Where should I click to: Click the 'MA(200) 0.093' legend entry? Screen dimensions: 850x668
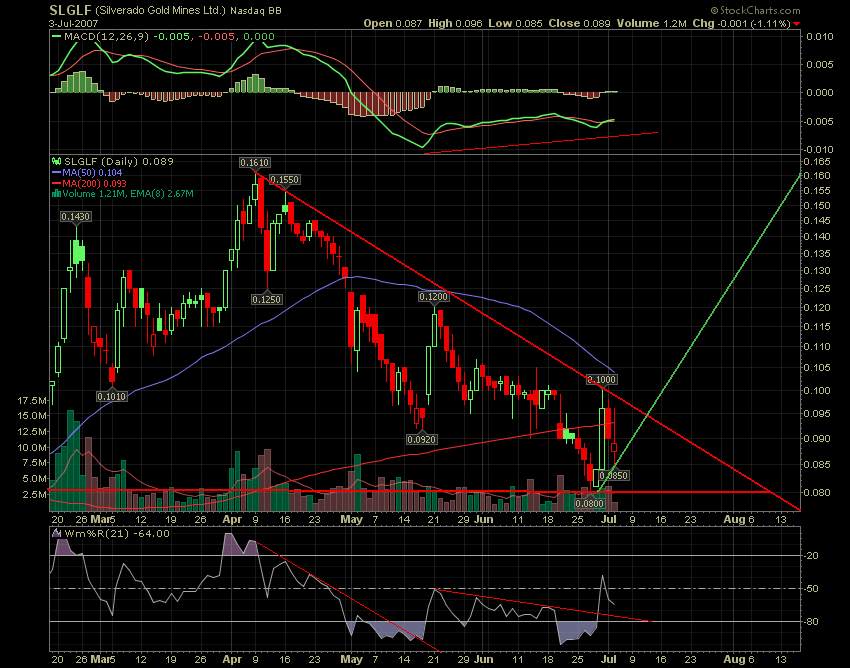click(94, 183)
